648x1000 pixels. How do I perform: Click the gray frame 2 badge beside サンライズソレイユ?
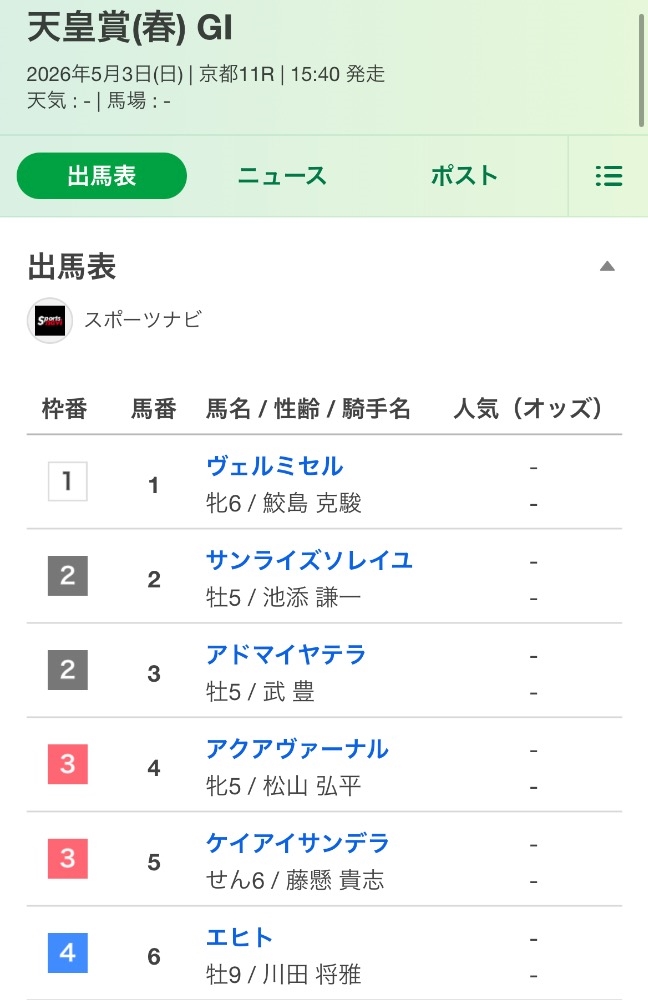click(68, 576)
